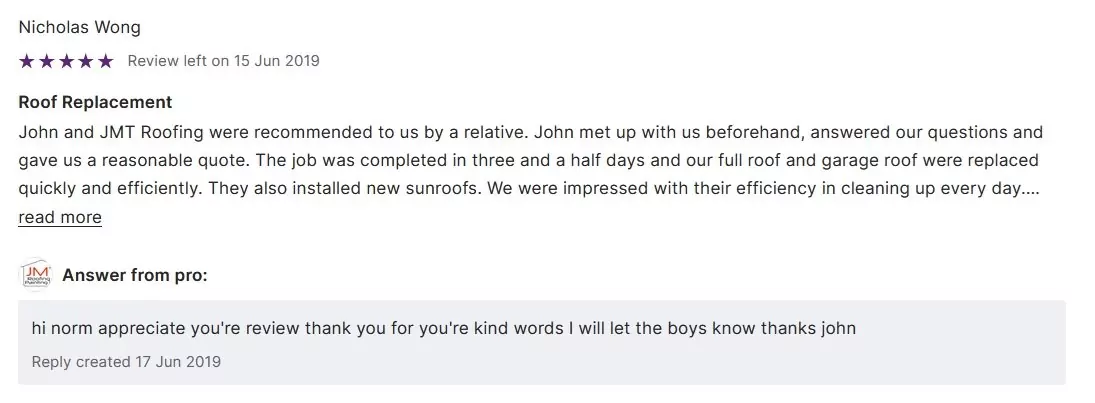Click the 'Review left on 15 Jun 2019' date
The height and width of the screenshot is (403, 1095).
point(223,61)
